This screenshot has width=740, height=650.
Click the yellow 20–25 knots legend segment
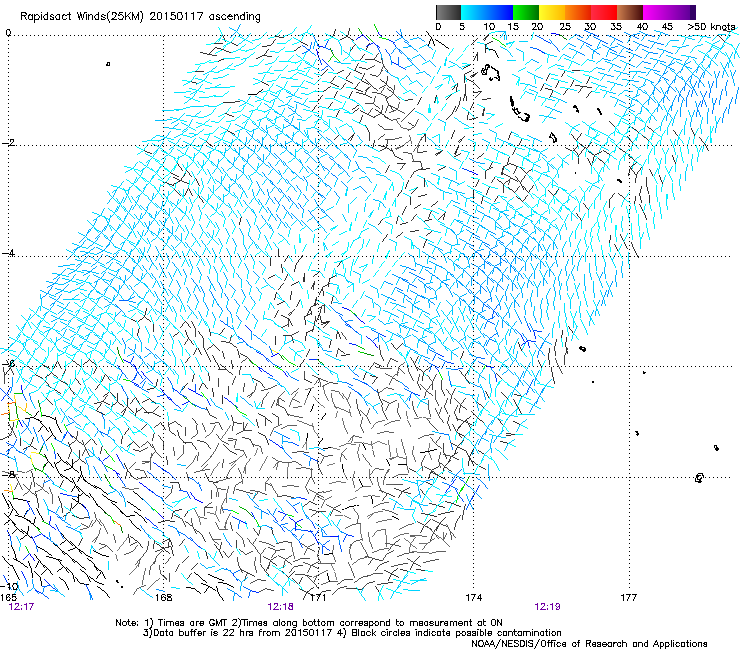(552, 12)
